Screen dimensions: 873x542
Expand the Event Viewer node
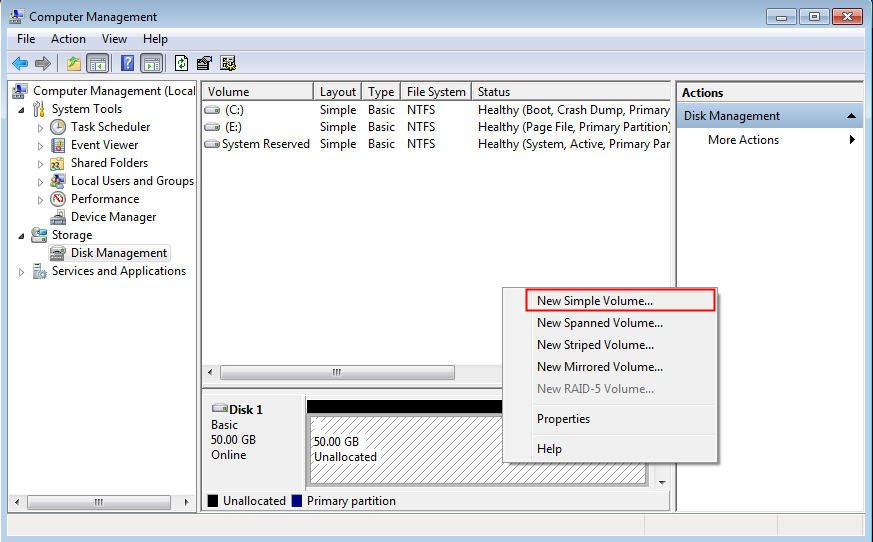coord(40,147)
